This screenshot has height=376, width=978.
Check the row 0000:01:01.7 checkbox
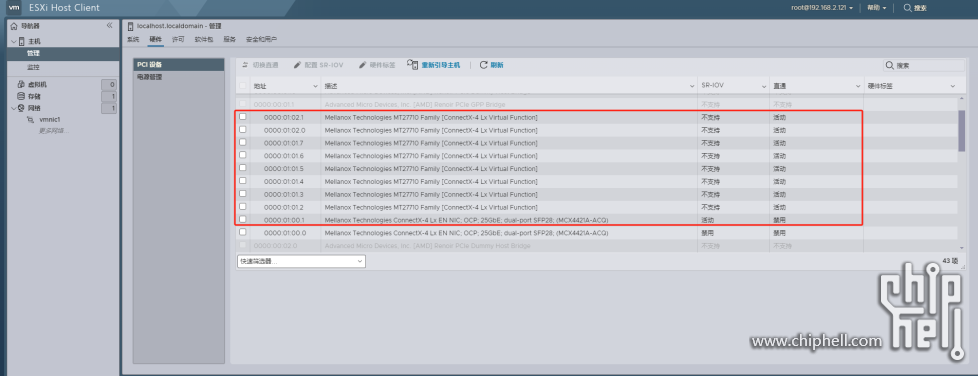243,142
